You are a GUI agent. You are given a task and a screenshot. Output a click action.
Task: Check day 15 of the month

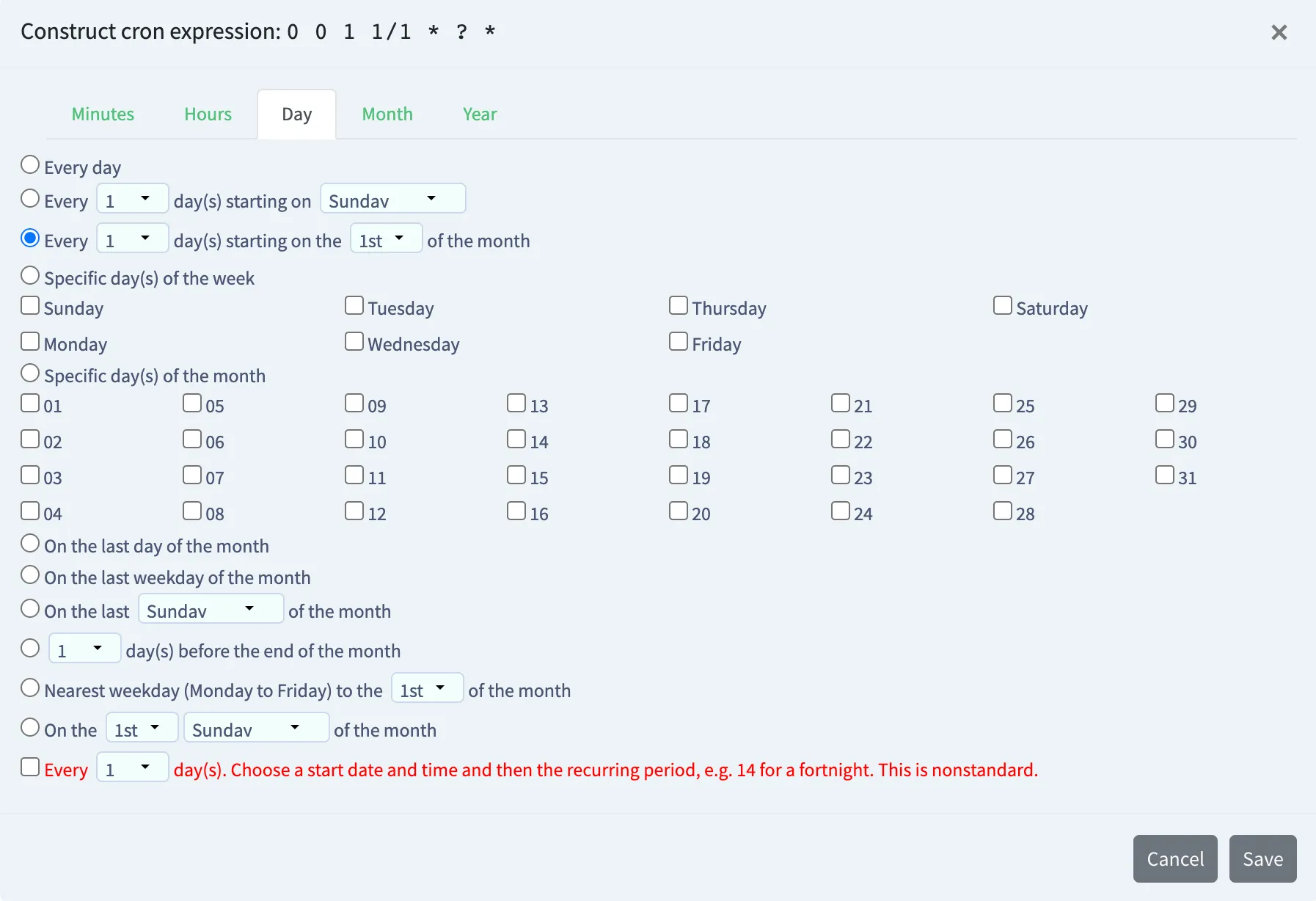(516, 475)
